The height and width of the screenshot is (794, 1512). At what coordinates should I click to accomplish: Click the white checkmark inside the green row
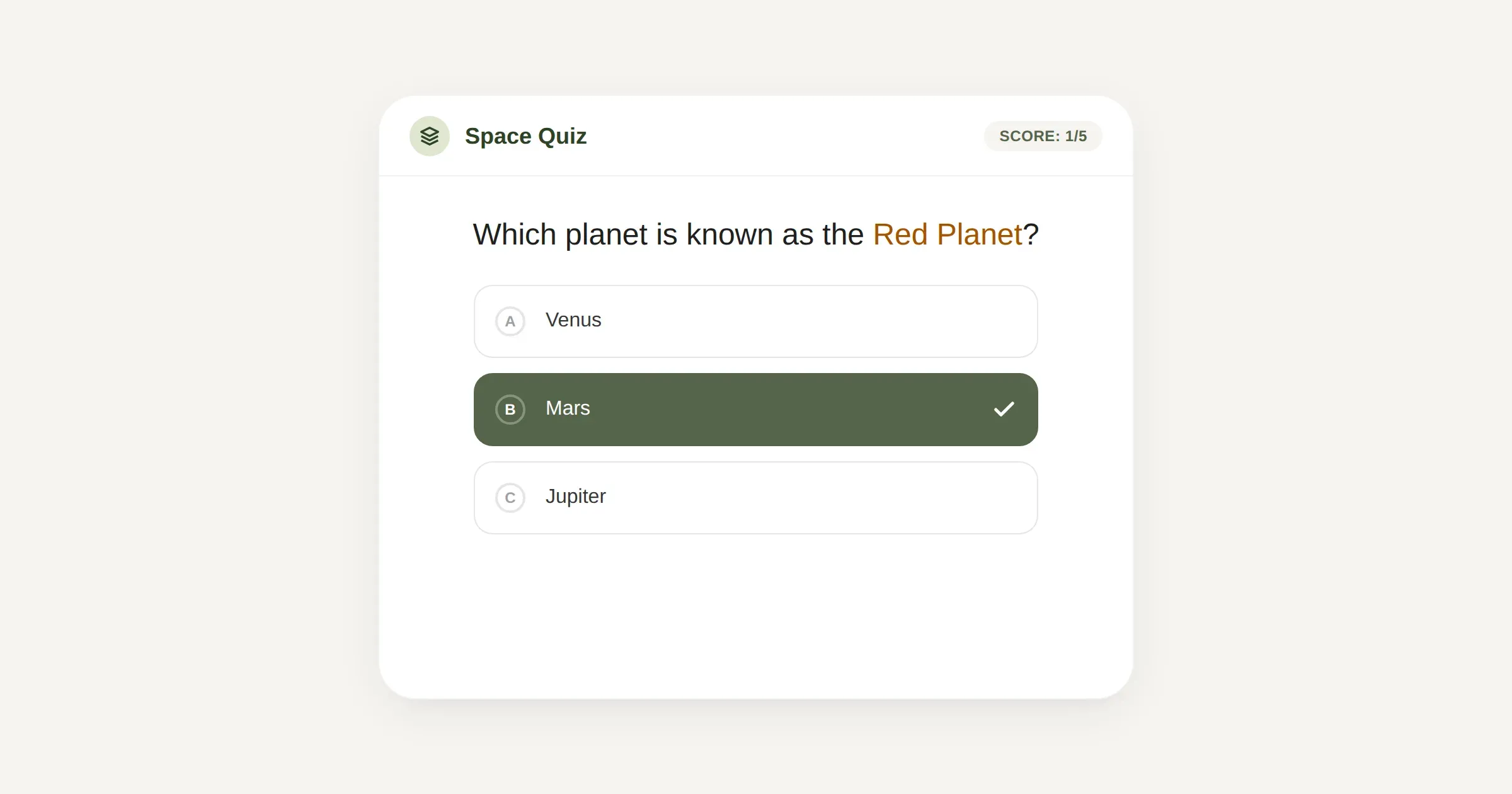click(x=1004, y=408)
